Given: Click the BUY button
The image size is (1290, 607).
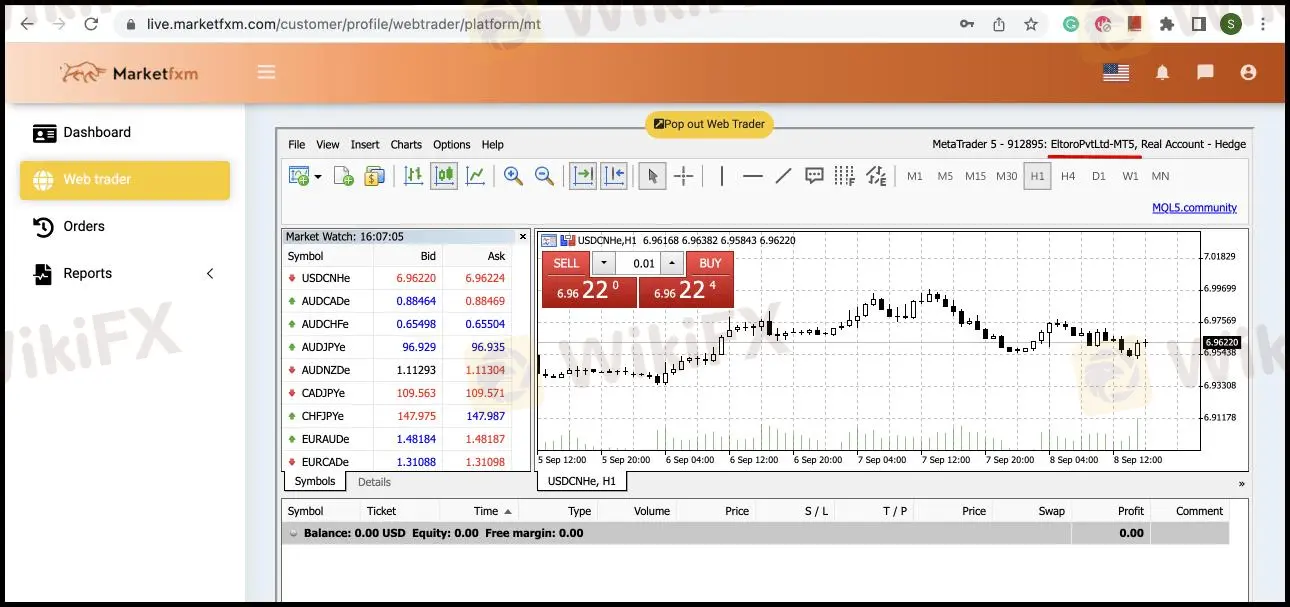Looking at the screenshot, I should pos(709,263).
